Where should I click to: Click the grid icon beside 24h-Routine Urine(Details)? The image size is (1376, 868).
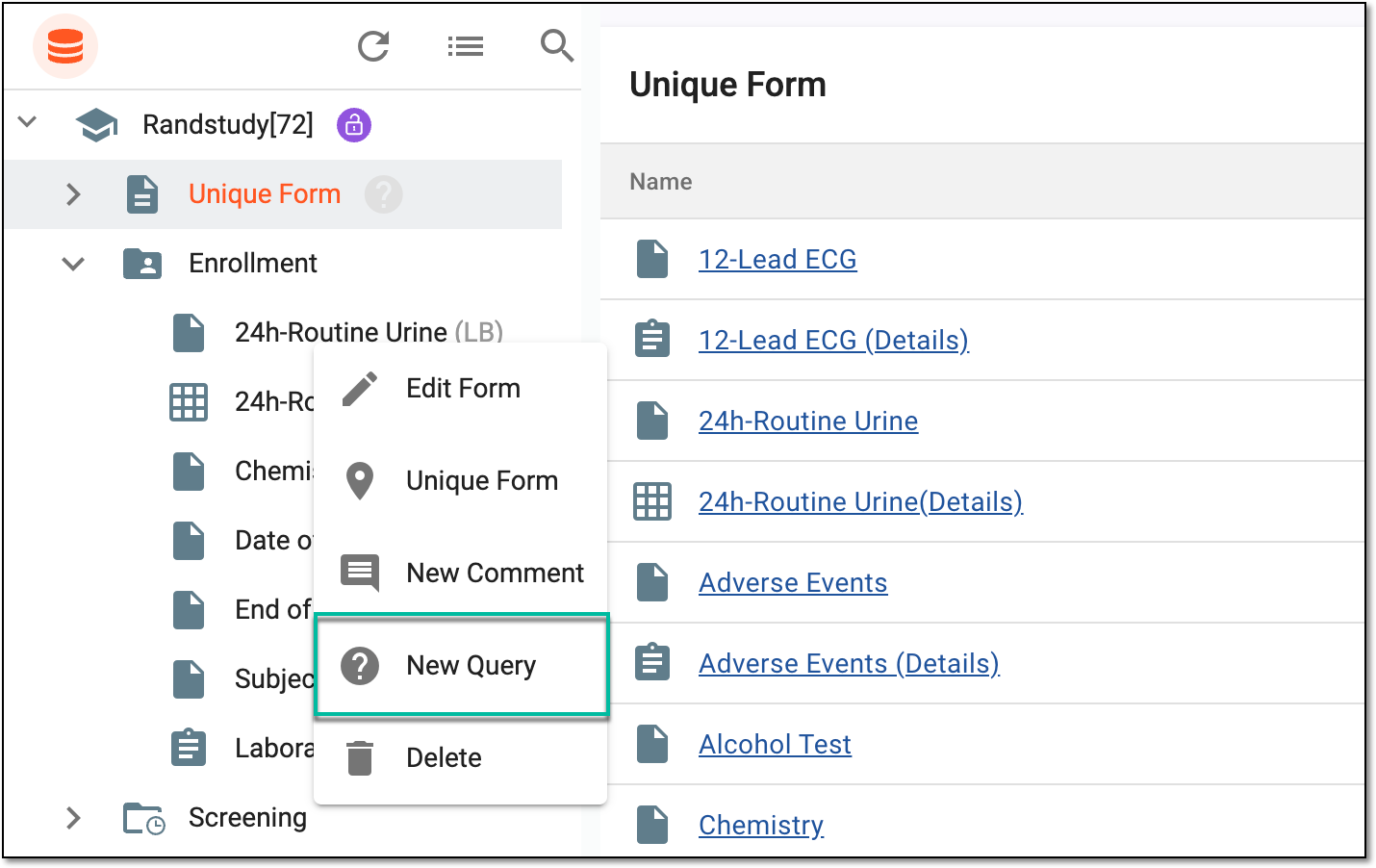(x=652, y=501)
